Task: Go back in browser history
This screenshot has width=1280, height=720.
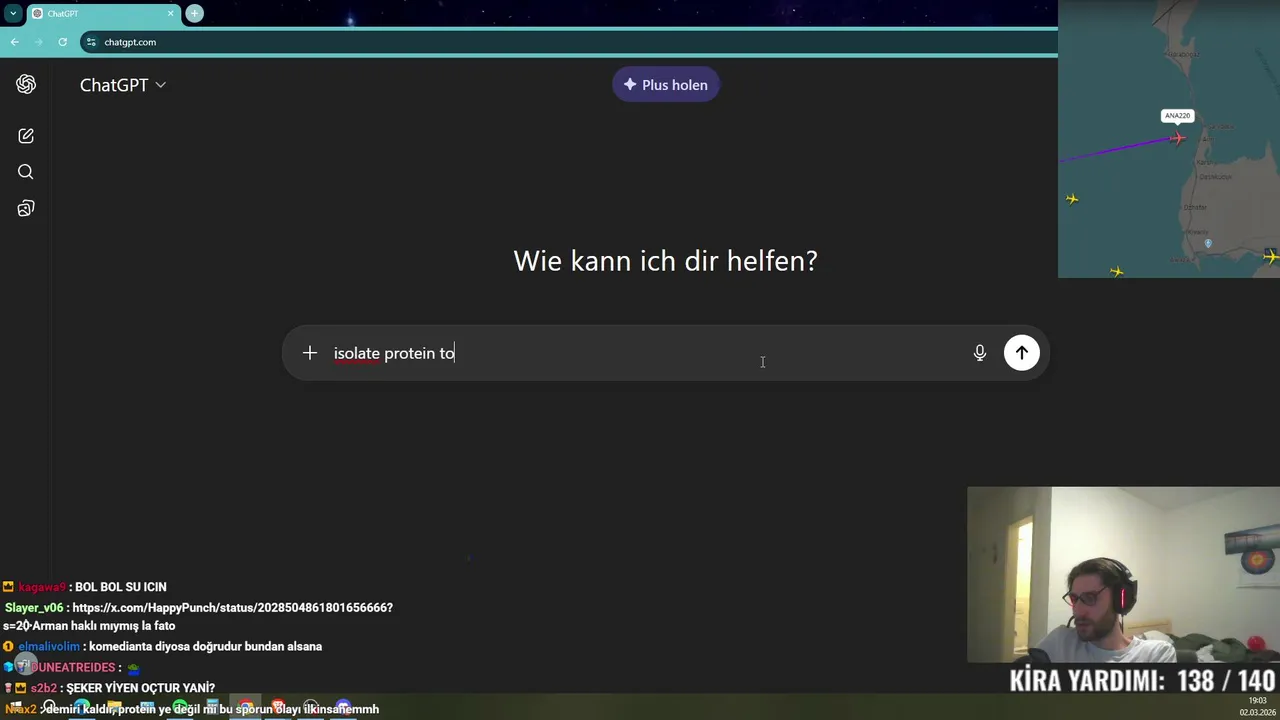Action: click(x=14, y=42)
